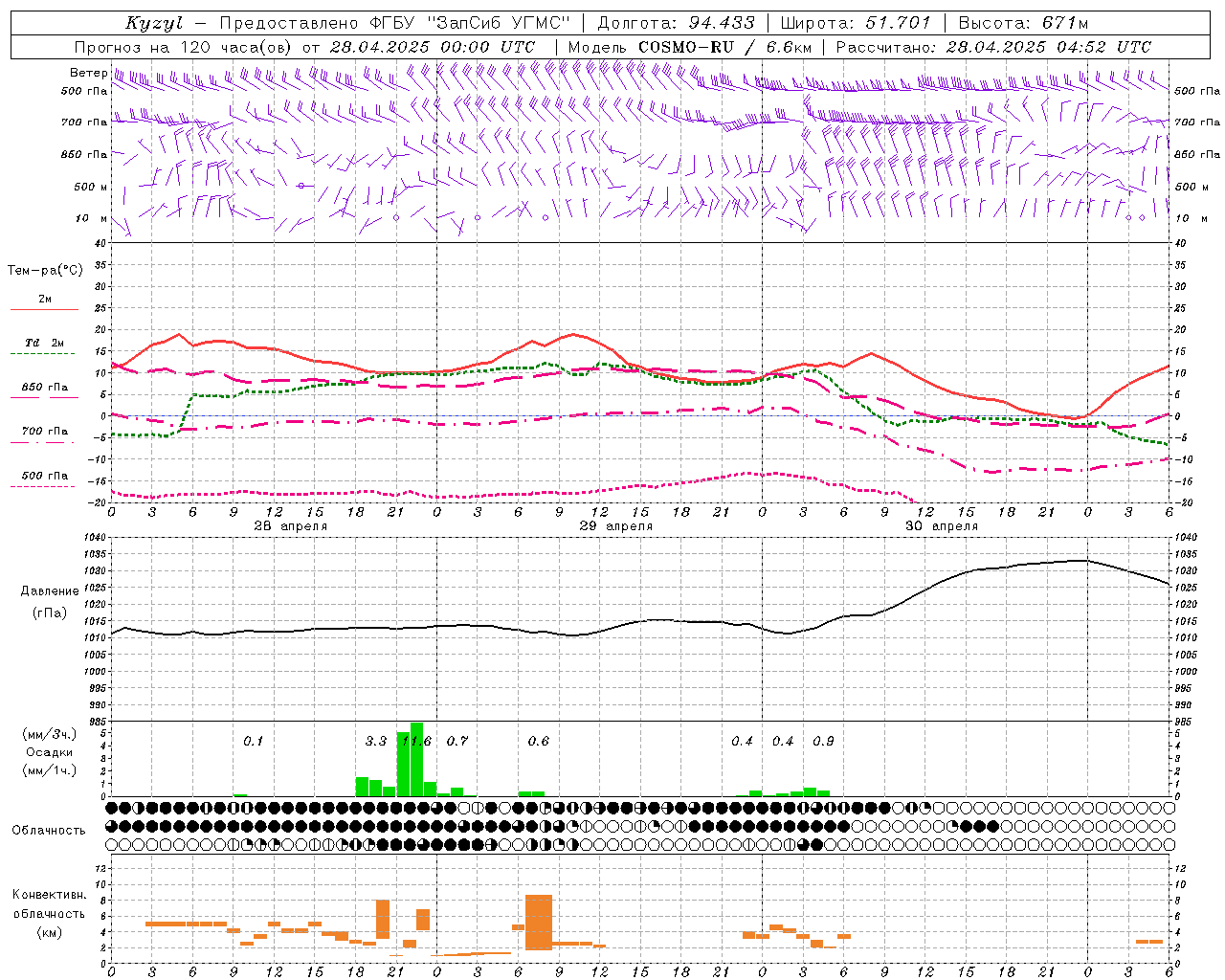This screenshot has width=1225, height=980.
Task: Click the forecast start text Прогноз на 120 часа(ов)
Action: pos(185,47)
